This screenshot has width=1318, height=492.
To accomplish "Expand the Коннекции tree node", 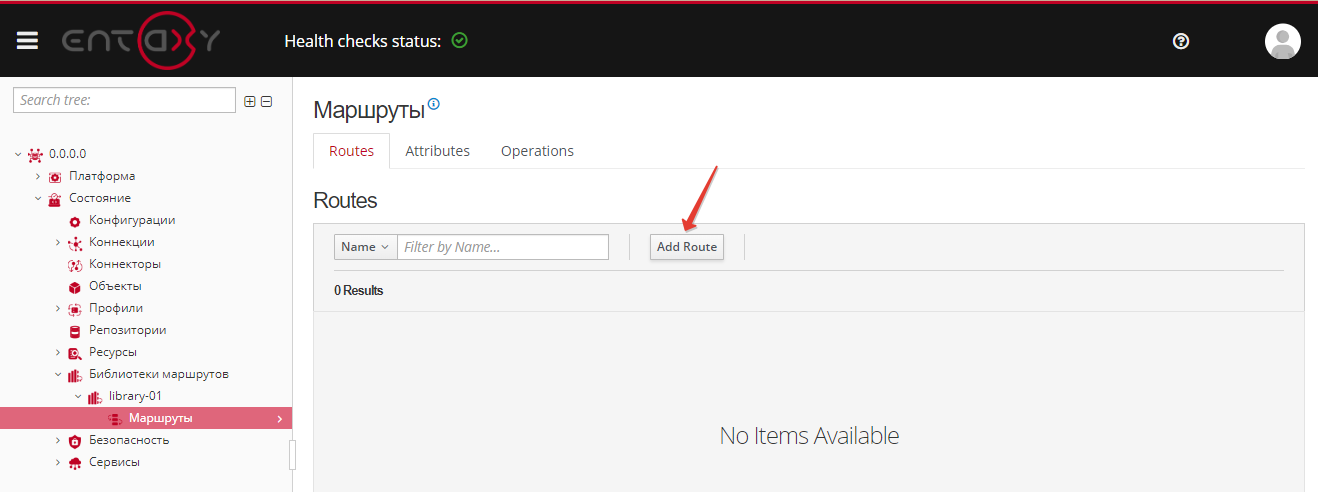I will (x=58, y=242).
